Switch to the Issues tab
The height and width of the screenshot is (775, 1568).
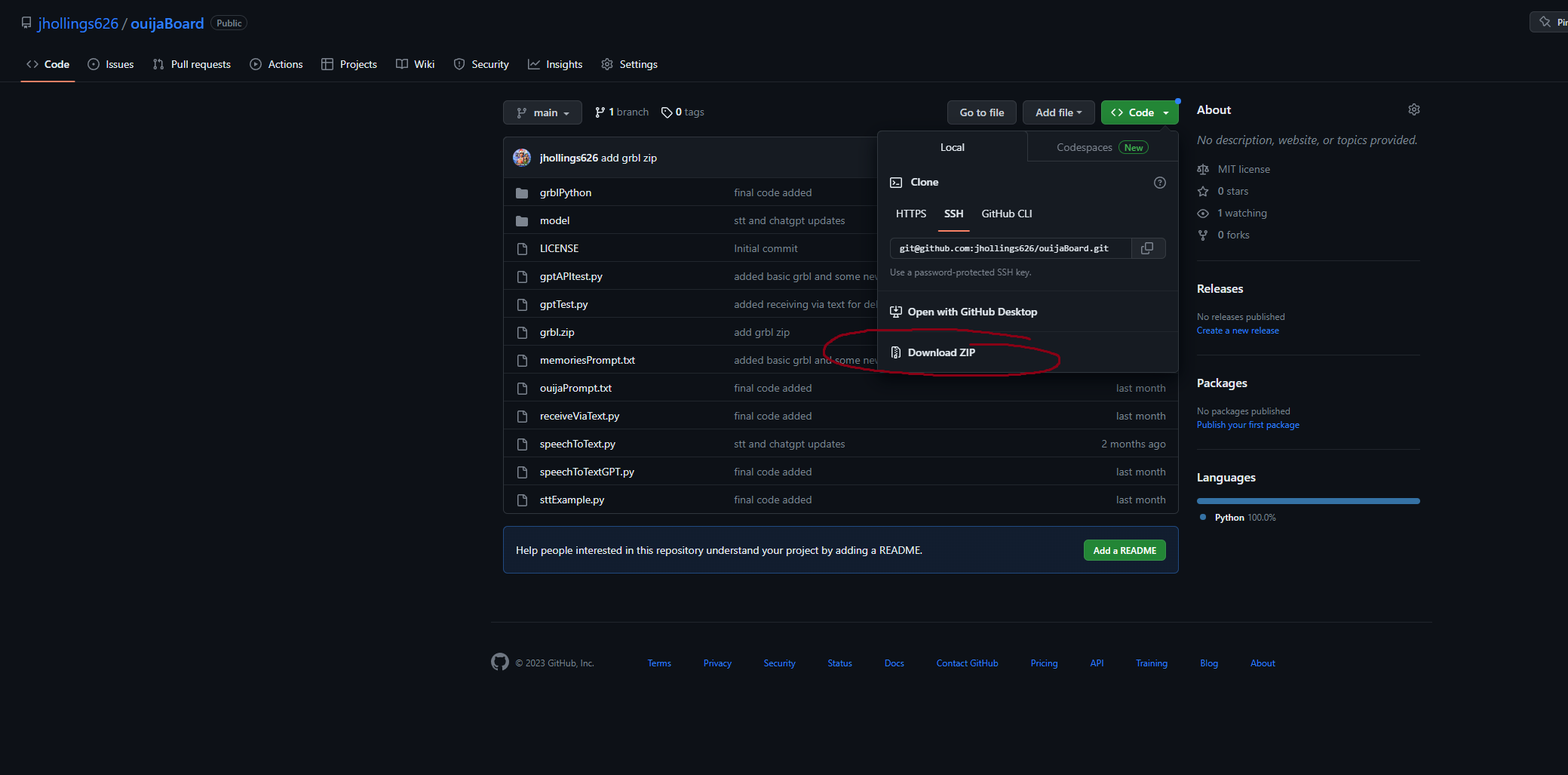click(x=111, y=64)
